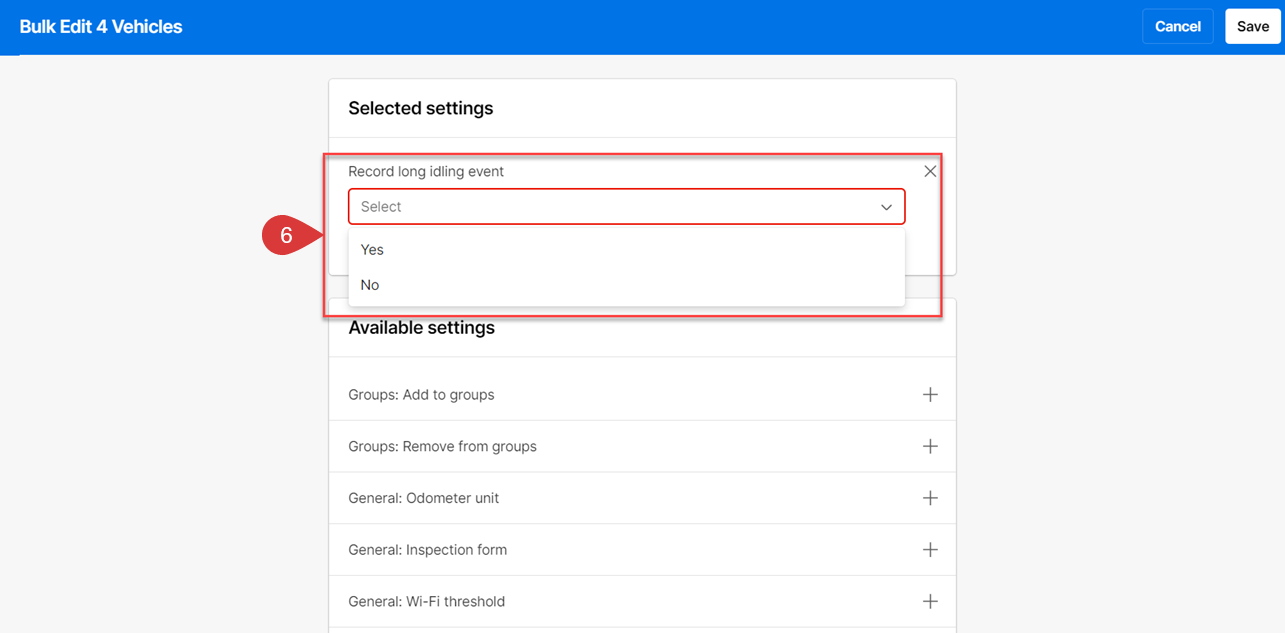The width and height of the screenshot is (1285, 633).
Task: Open the Record long idling event dropdown
Action: click(626, 207)
